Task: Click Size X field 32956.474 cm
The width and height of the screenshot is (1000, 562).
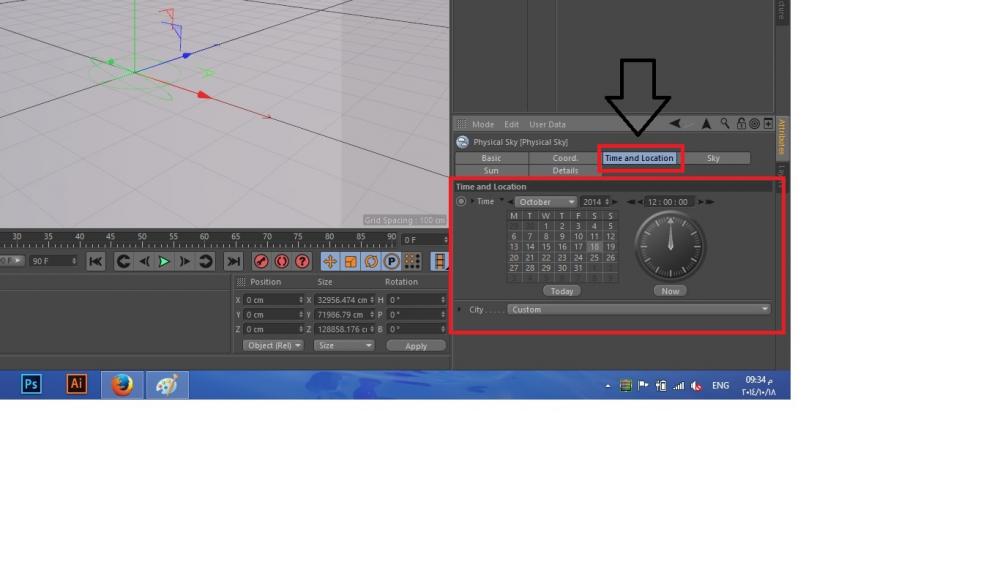Action: pyautogui.click(x=346, y=300)
